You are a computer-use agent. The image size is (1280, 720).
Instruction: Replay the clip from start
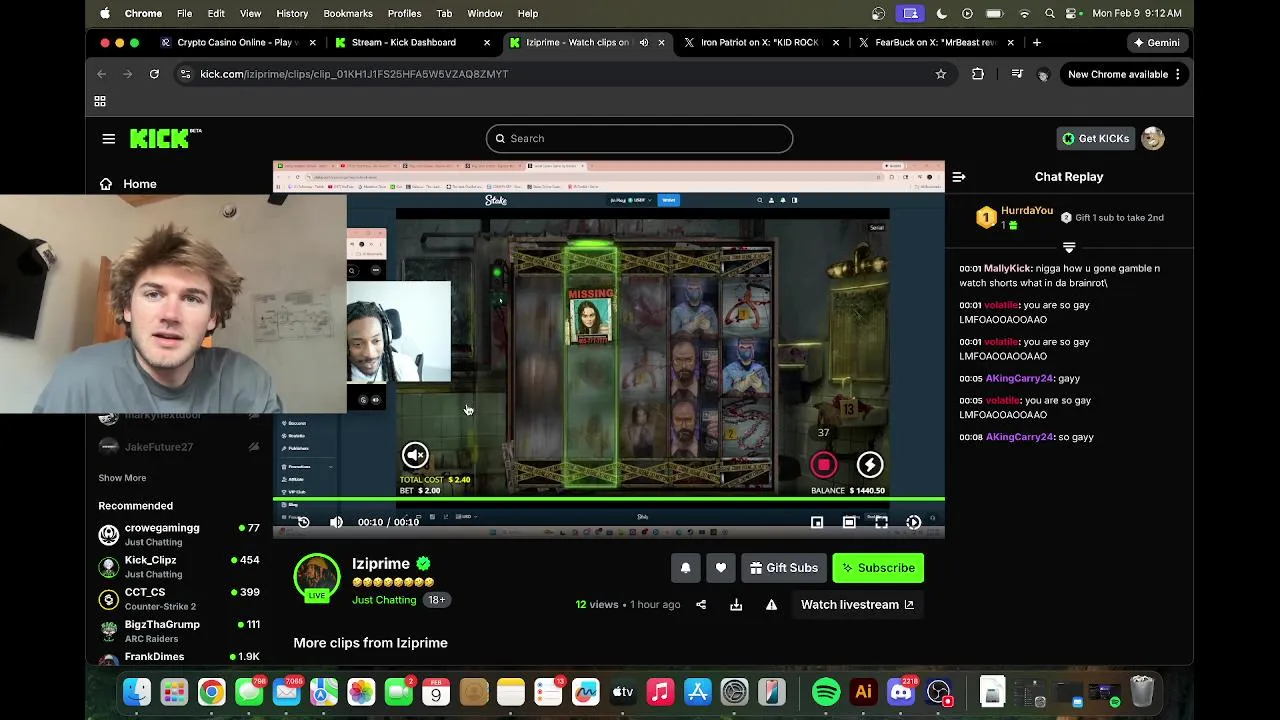tap(304, 522)
